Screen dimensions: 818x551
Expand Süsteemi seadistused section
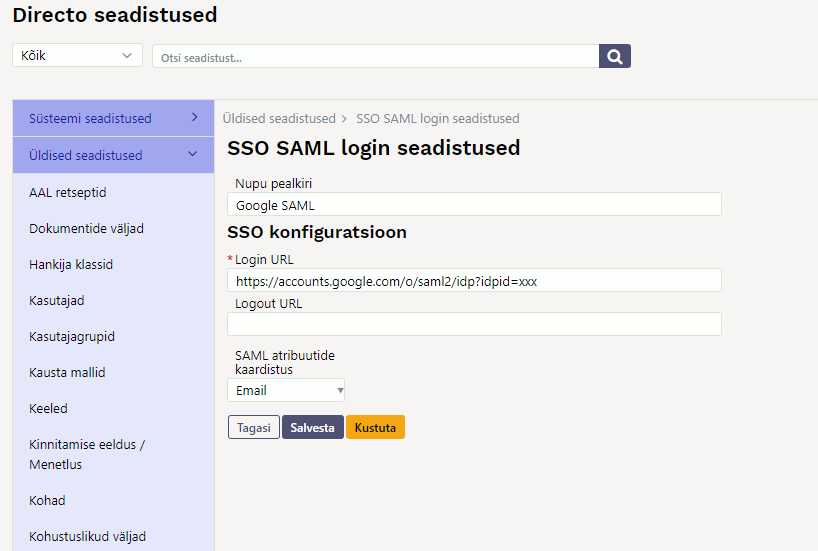tap(113, 119)
